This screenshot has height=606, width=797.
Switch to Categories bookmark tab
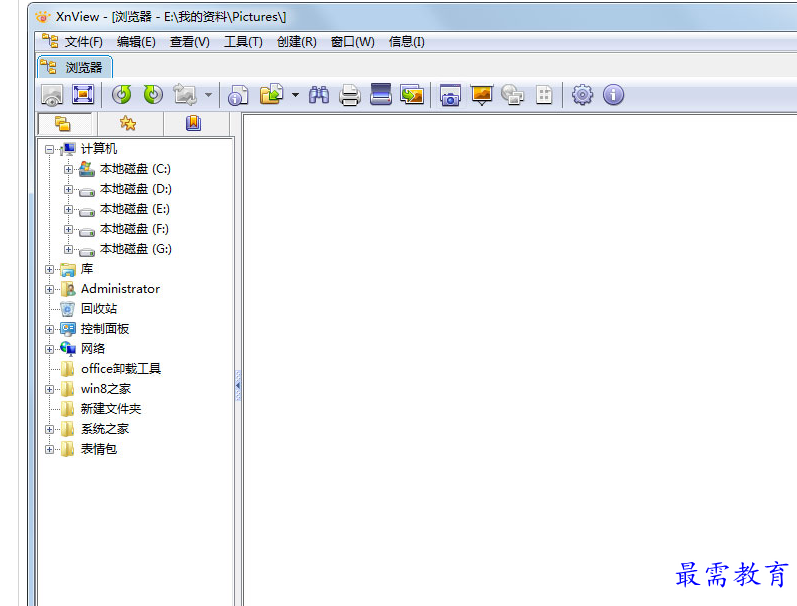(x=194, y=124)
